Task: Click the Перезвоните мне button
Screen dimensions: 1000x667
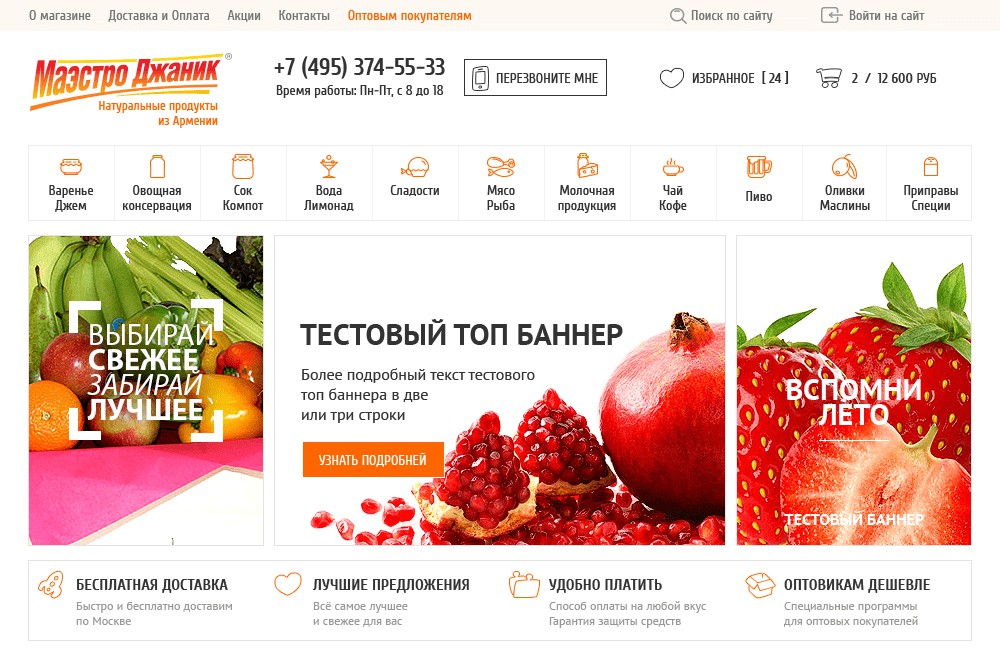Action: tap(535, 78)
